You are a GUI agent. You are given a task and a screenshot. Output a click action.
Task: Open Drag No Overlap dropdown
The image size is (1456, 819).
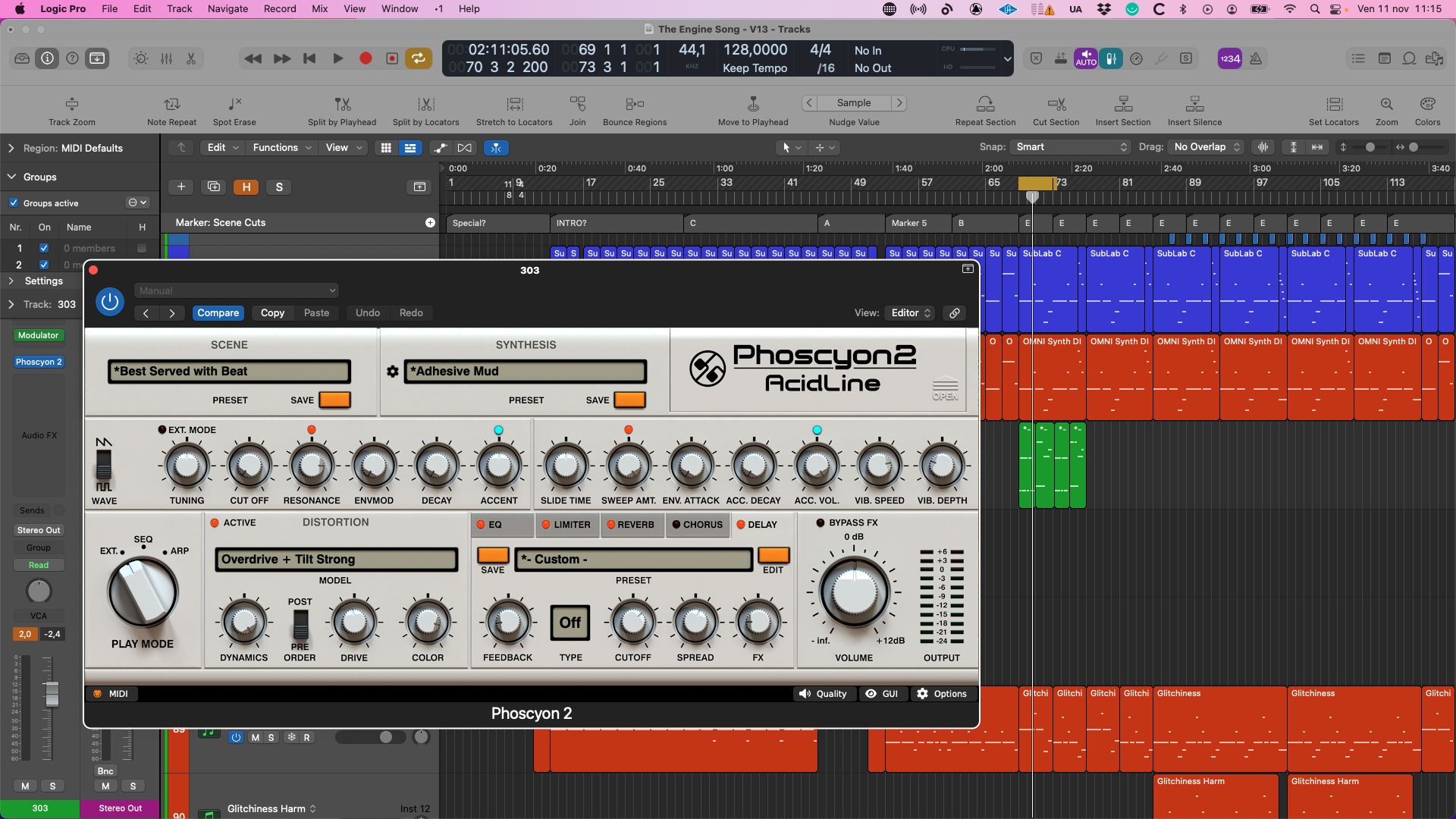tap(1207, 147)
